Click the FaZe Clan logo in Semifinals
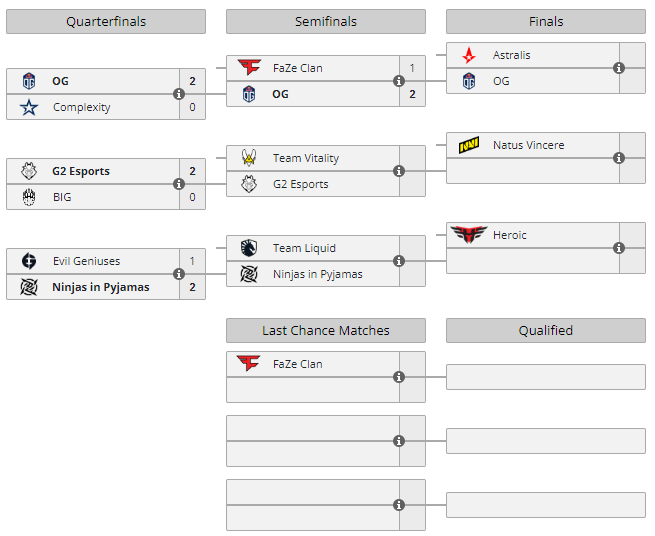Viewport: 655px width, 536px height. 249,68
